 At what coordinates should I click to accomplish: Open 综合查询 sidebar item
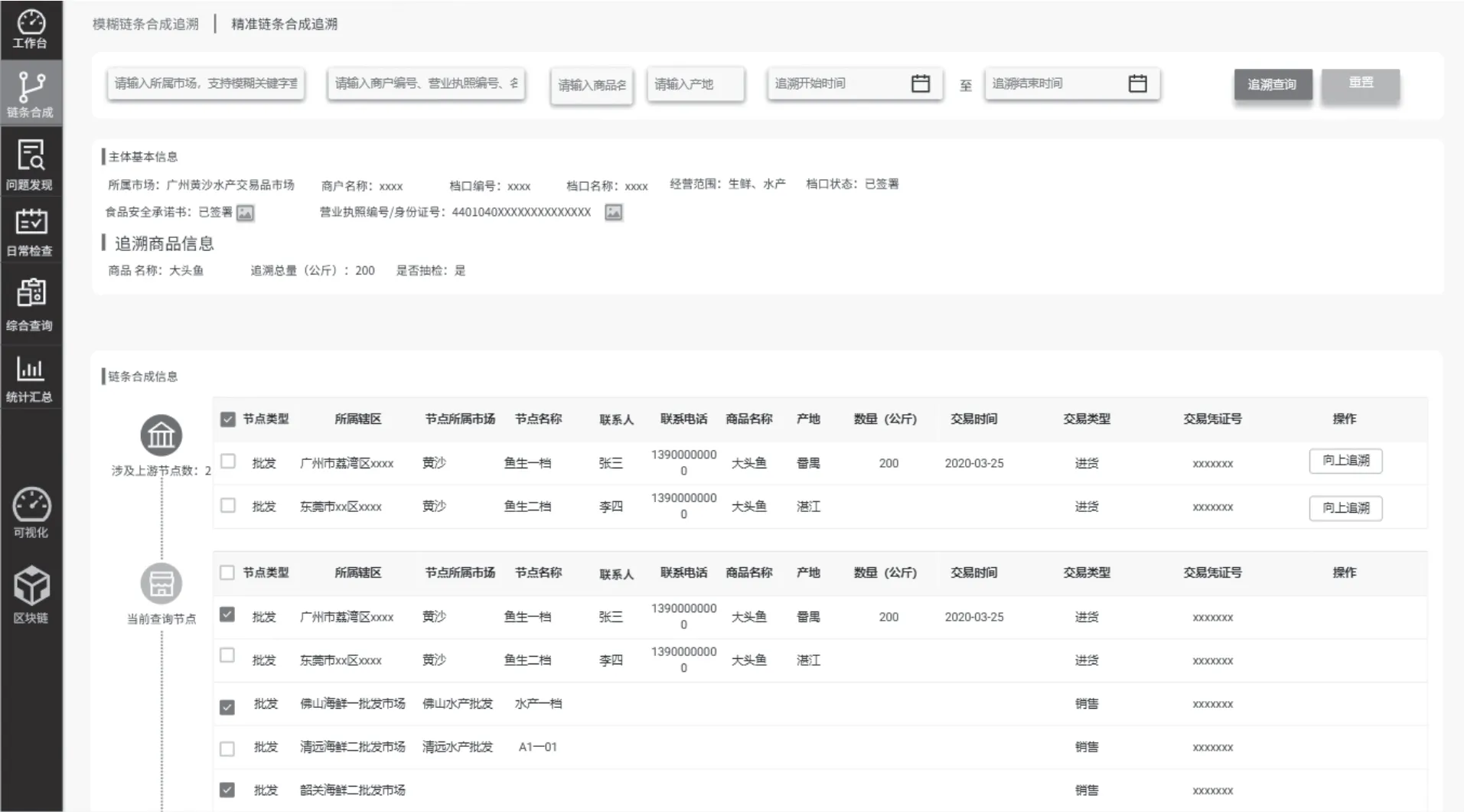pos(31,305)
